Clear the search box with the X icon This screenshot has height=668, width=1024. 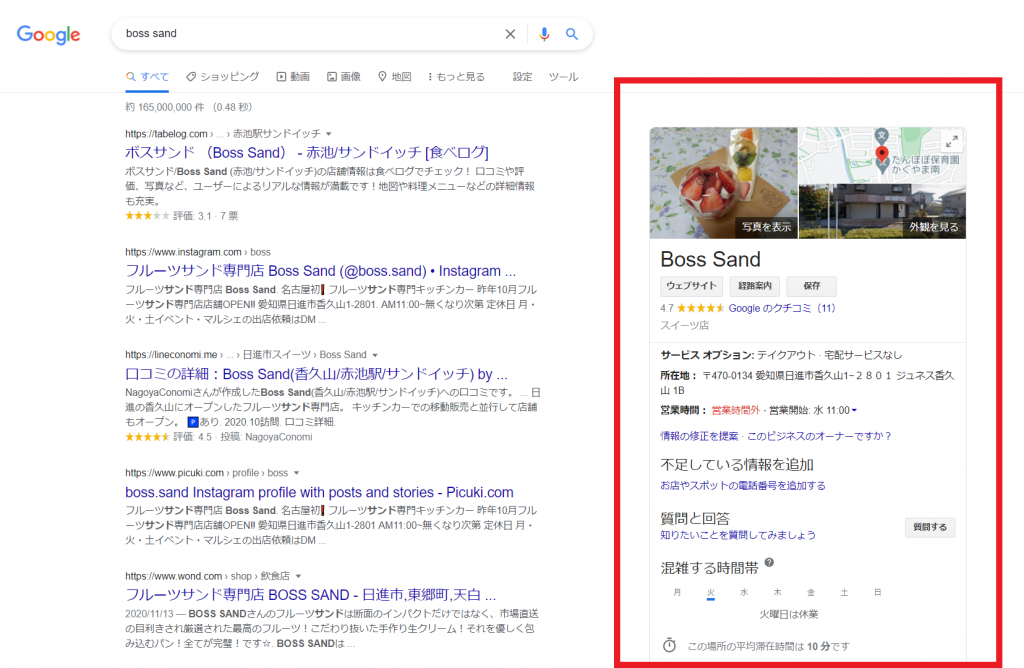510,34
